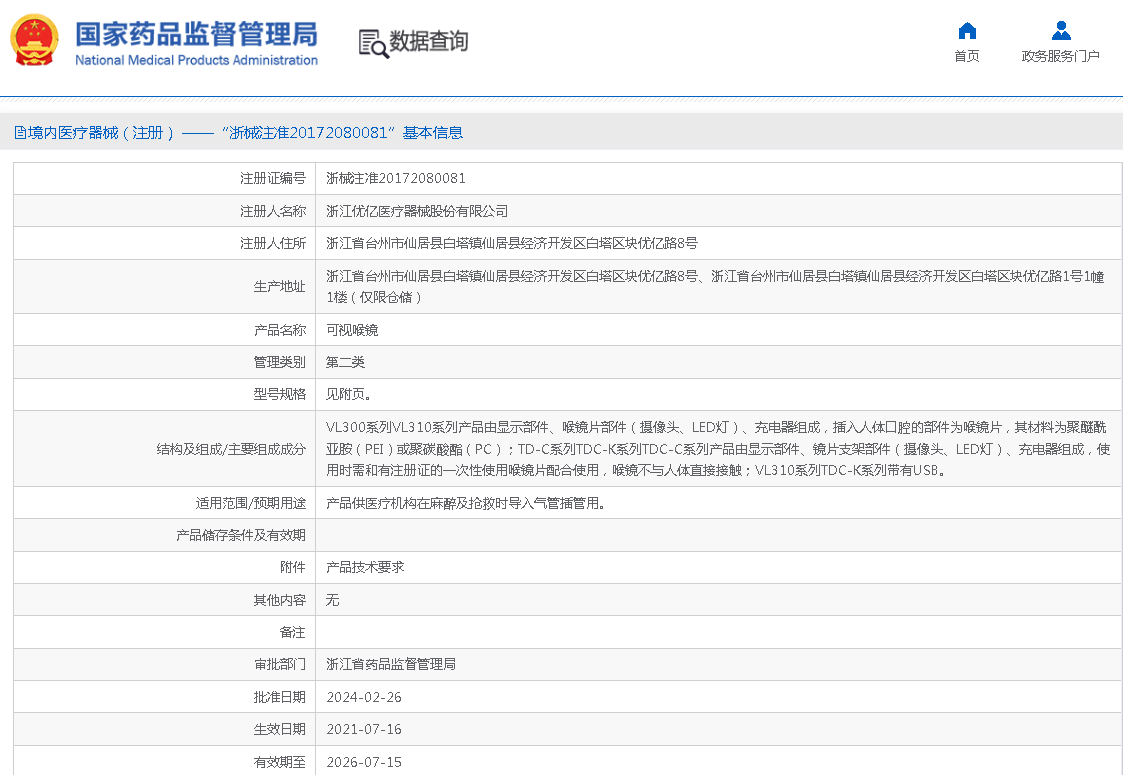
Task: Open the 政务服务门户 text link
Action: (x=1061, y=57)
